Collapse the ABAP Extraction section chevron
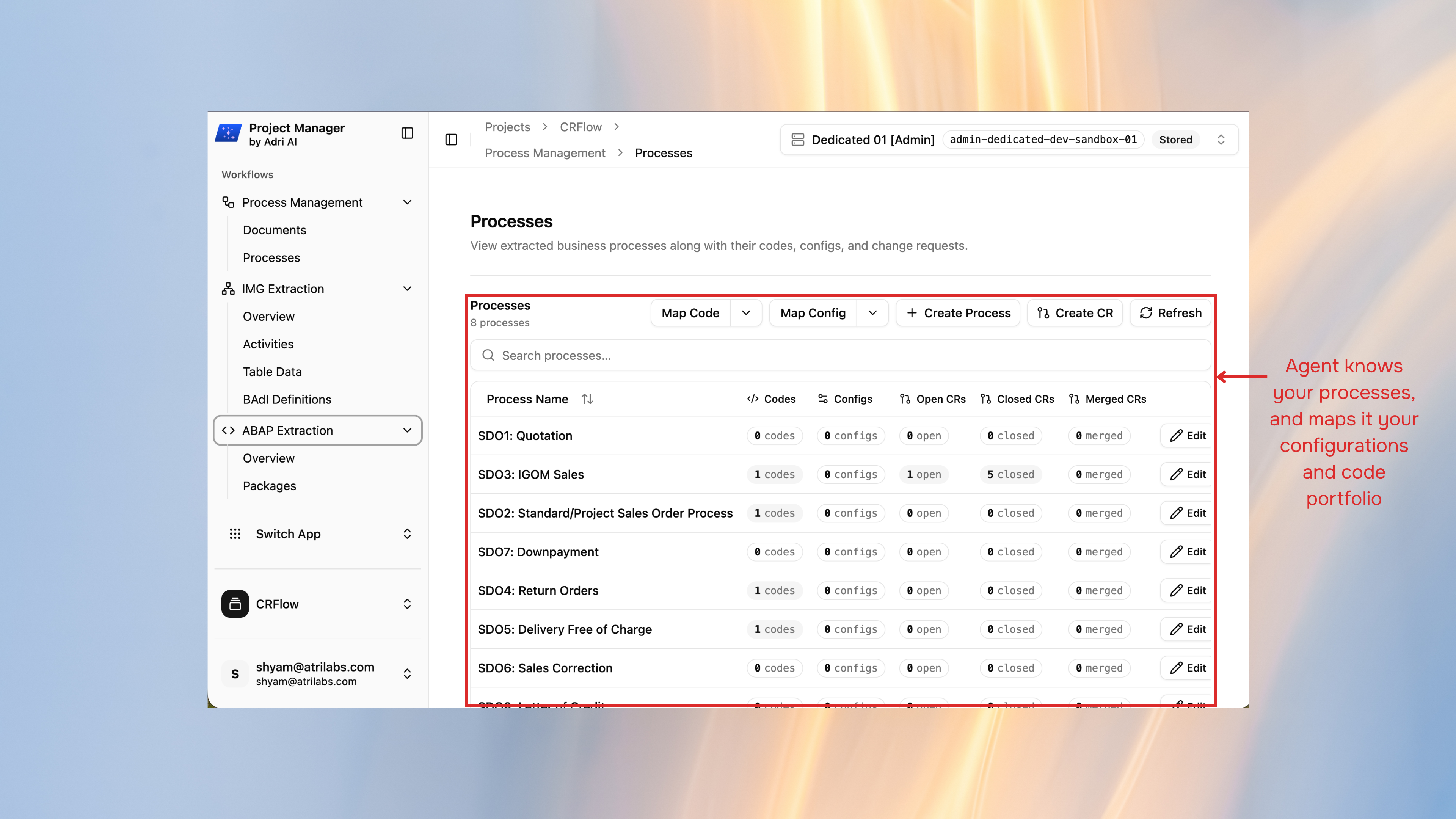1456x819 pixels. click(x=408, y=430)
